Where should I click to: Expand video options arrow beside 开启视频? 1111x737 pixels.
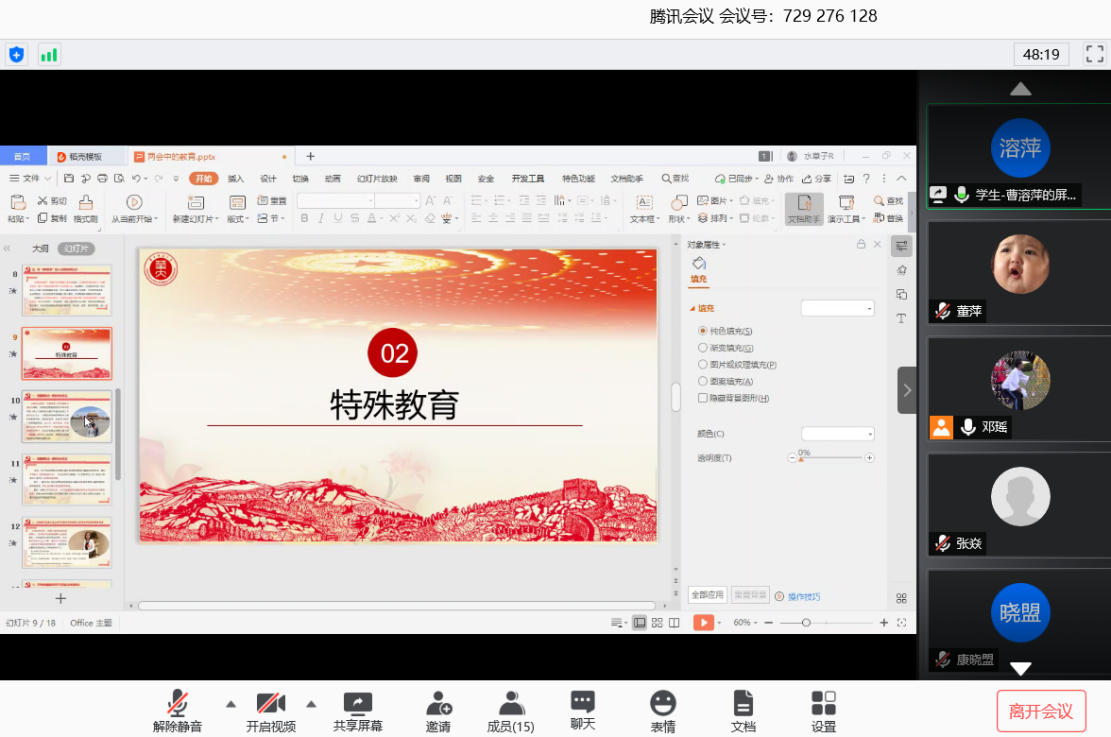click(311, 703)
